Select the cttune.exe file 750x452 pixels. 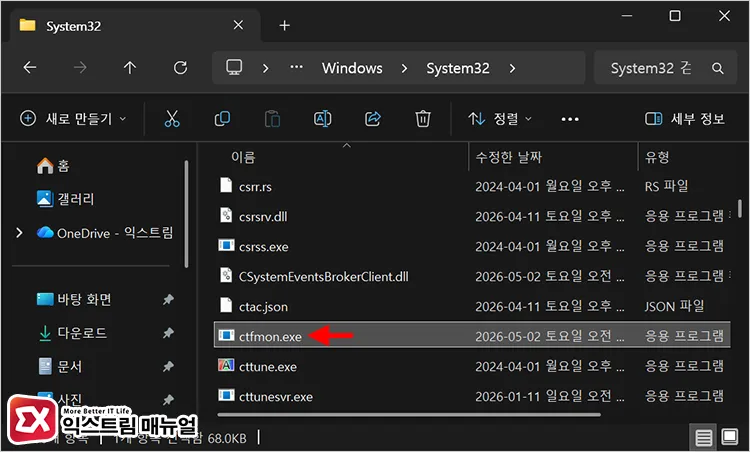(472, 366)
